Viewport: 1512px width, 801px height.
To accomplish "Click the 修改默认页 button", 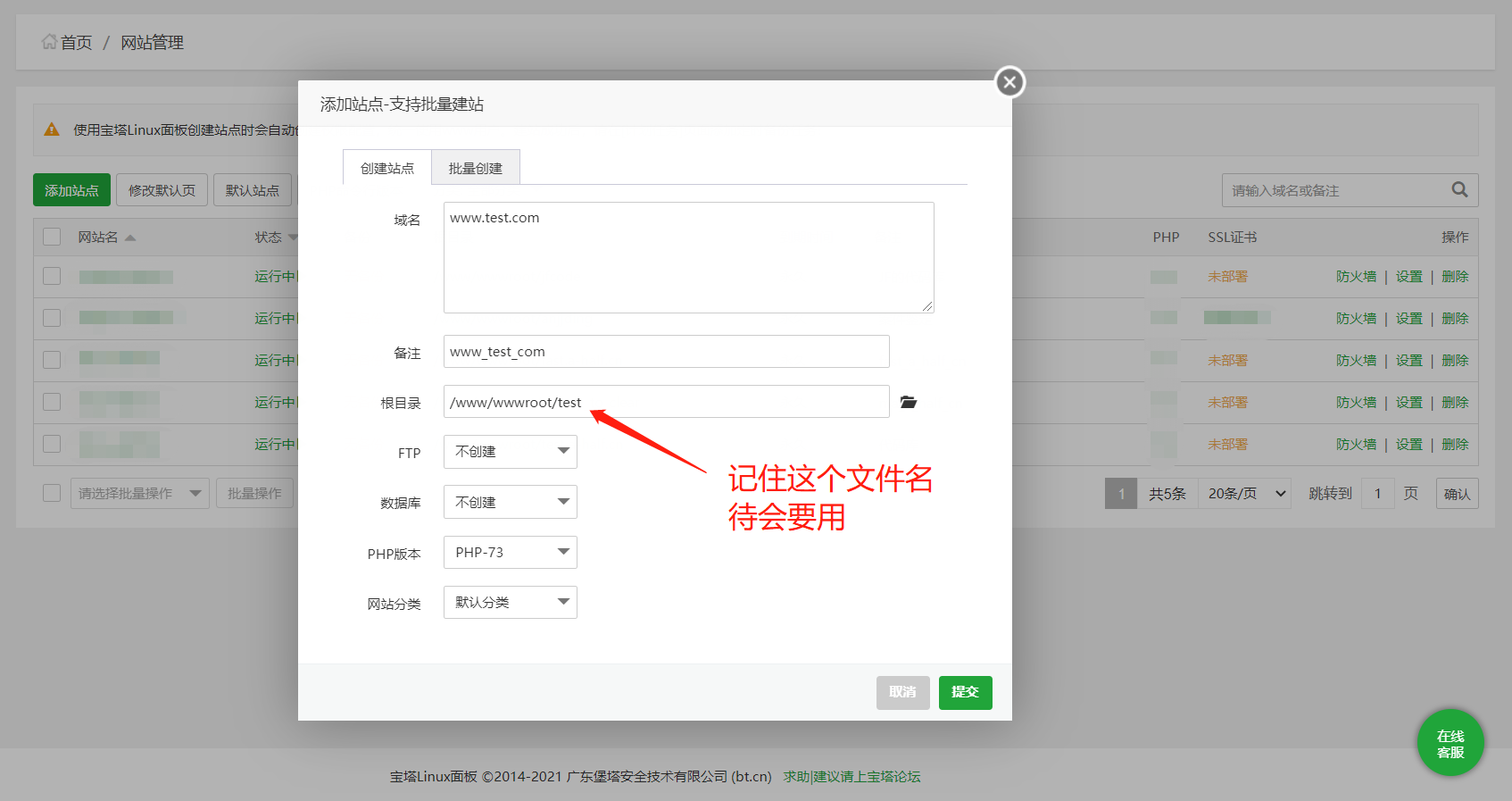I will pyautogui.click(x=162, y=190).
